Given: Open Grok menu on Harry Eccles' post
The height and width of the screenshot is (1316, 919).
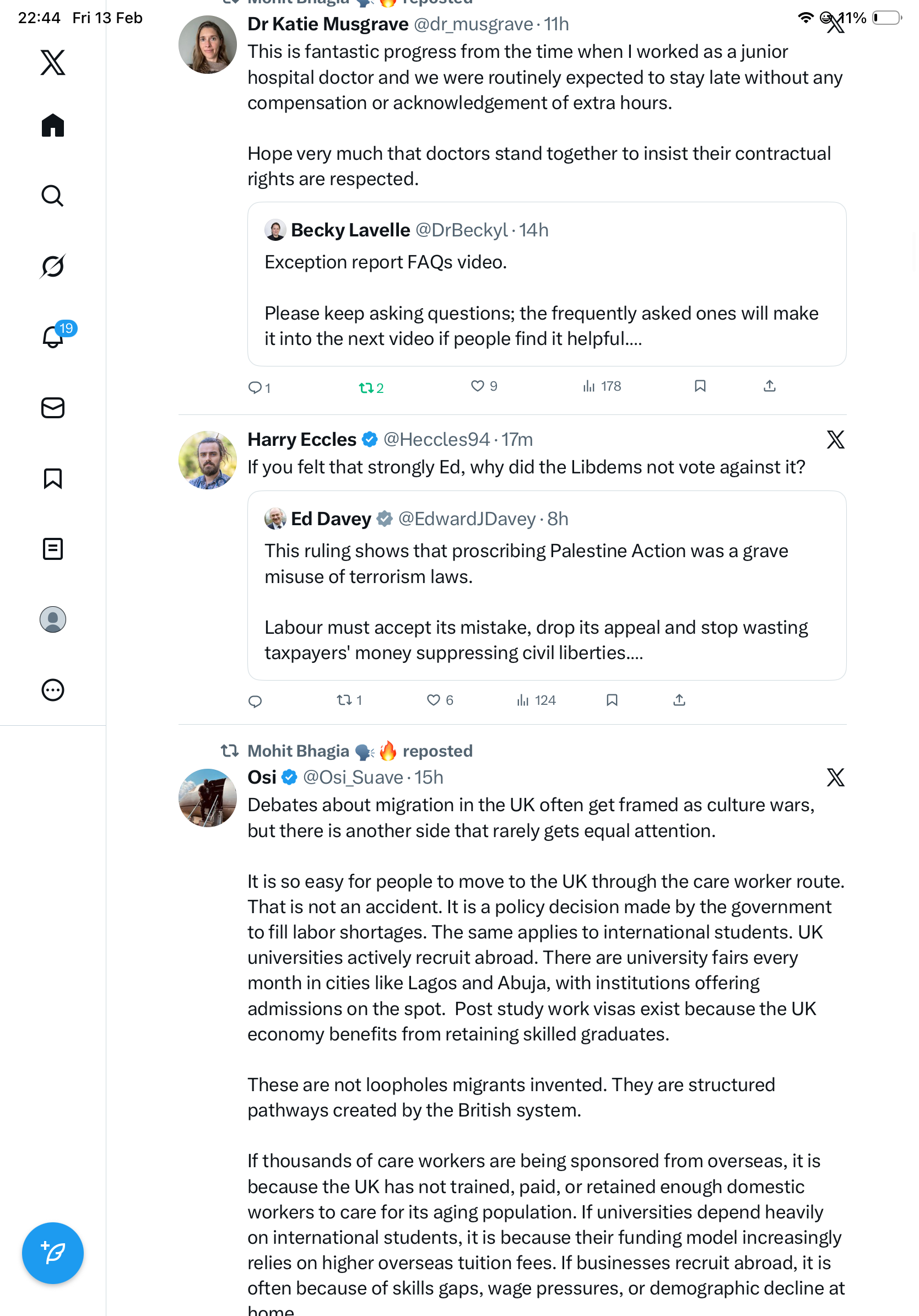Looking at the screenshot, I should point(835,440).
